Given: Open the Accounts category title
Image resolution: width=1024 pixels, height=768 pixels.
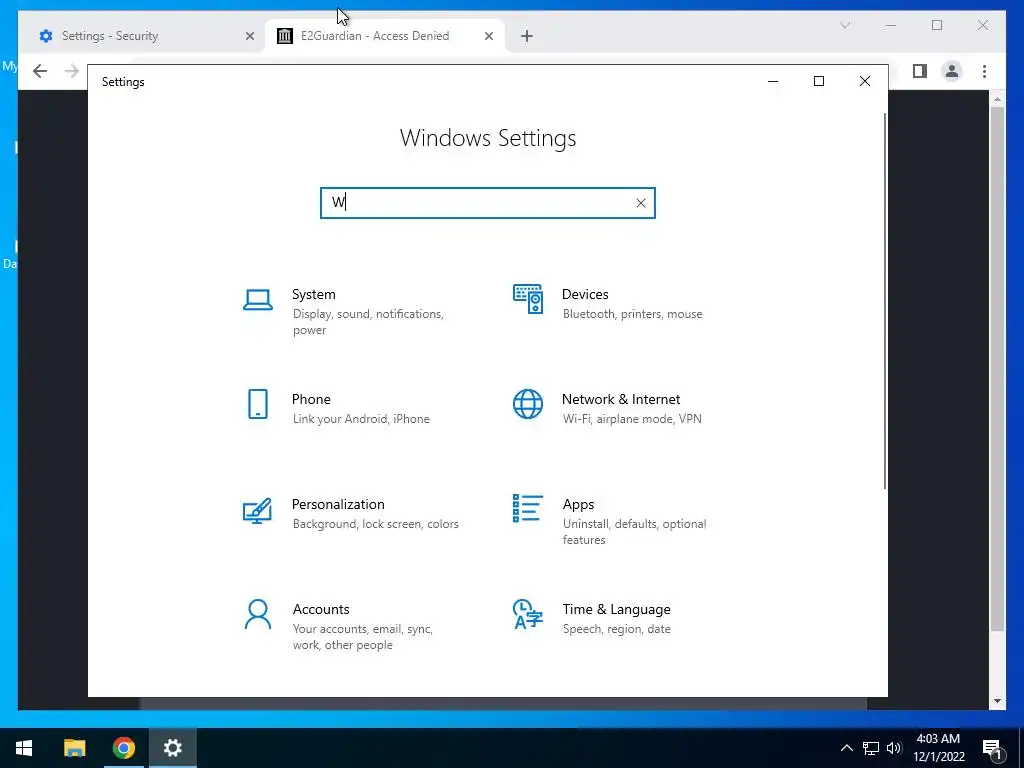Looking at the screenshot, I should (321, 609).
